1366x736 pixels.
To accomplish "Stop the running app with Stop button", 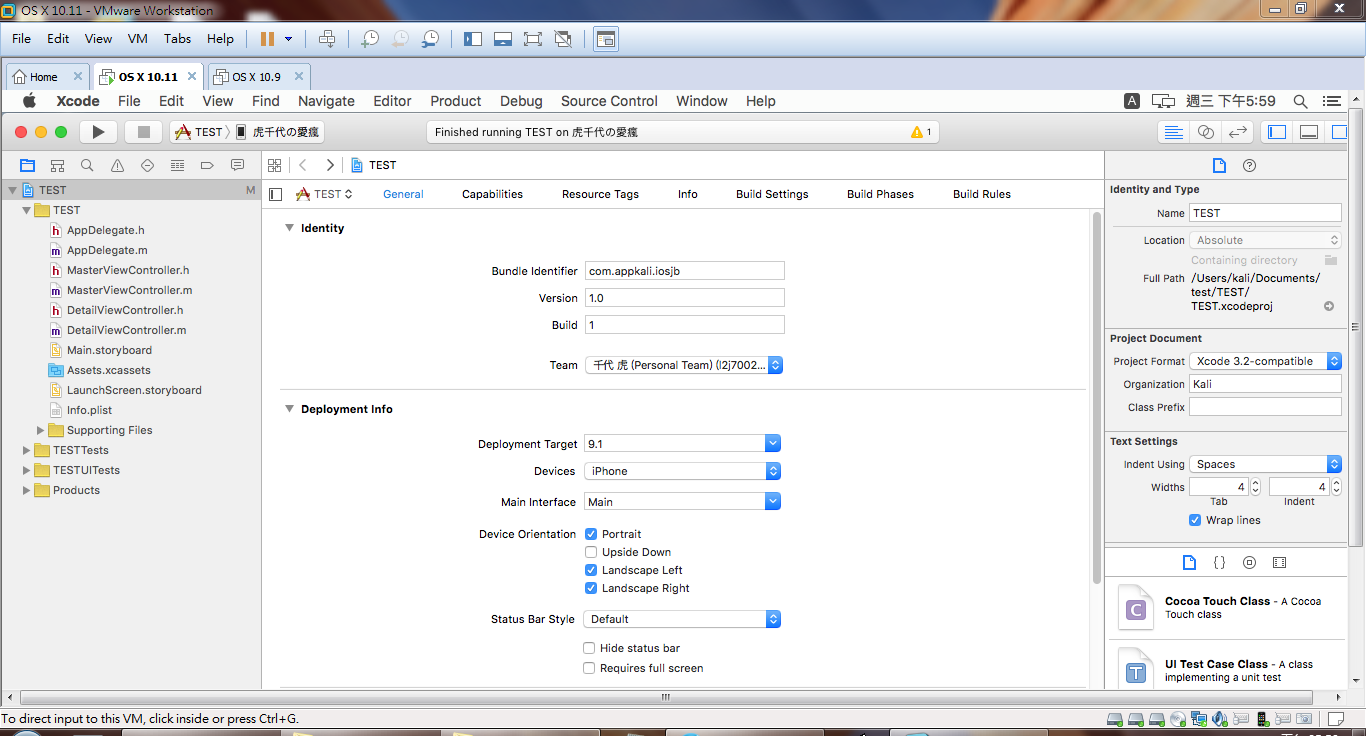I will point(143,132).
